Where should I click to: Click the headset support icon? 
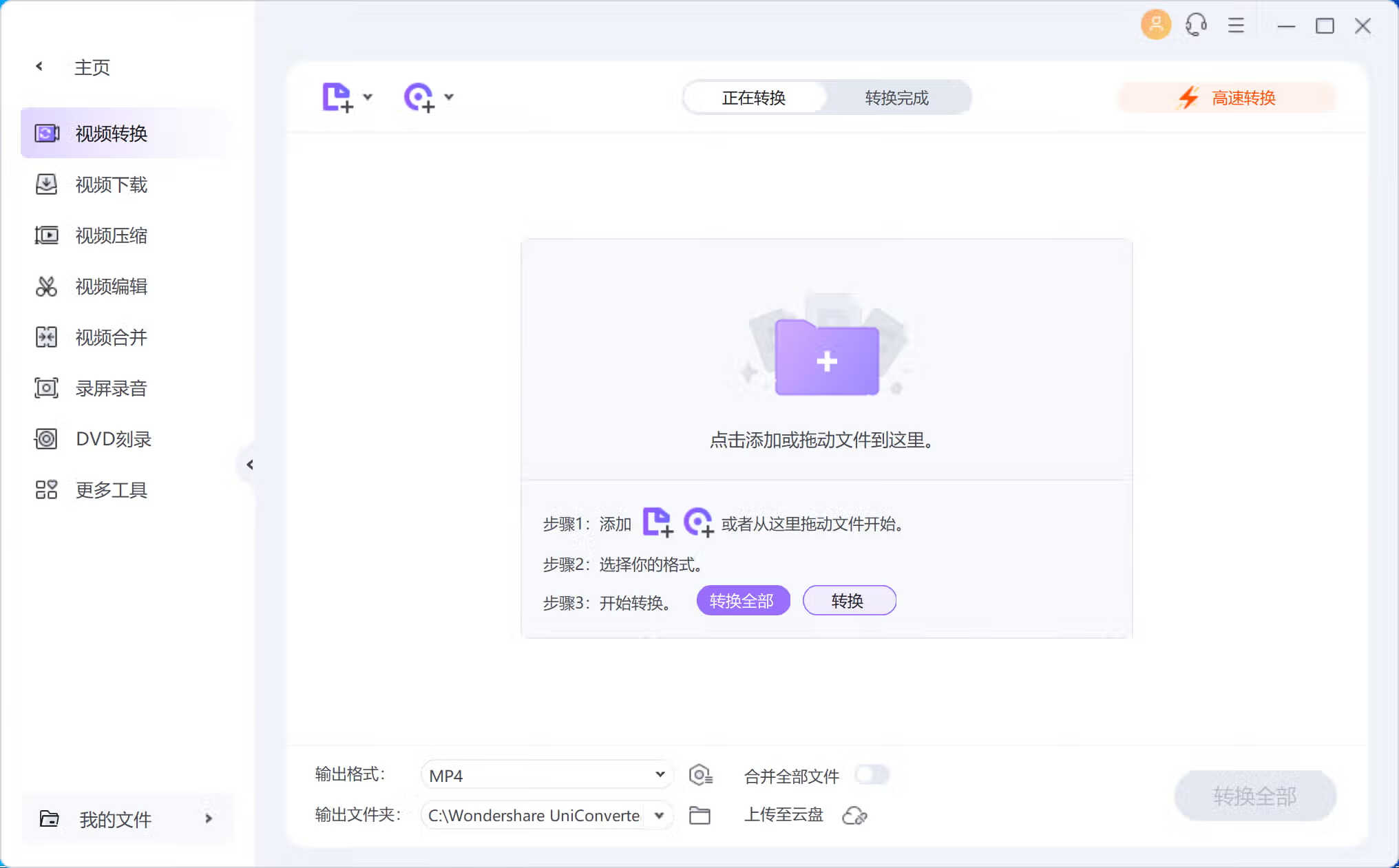[x=1196, y=24]
